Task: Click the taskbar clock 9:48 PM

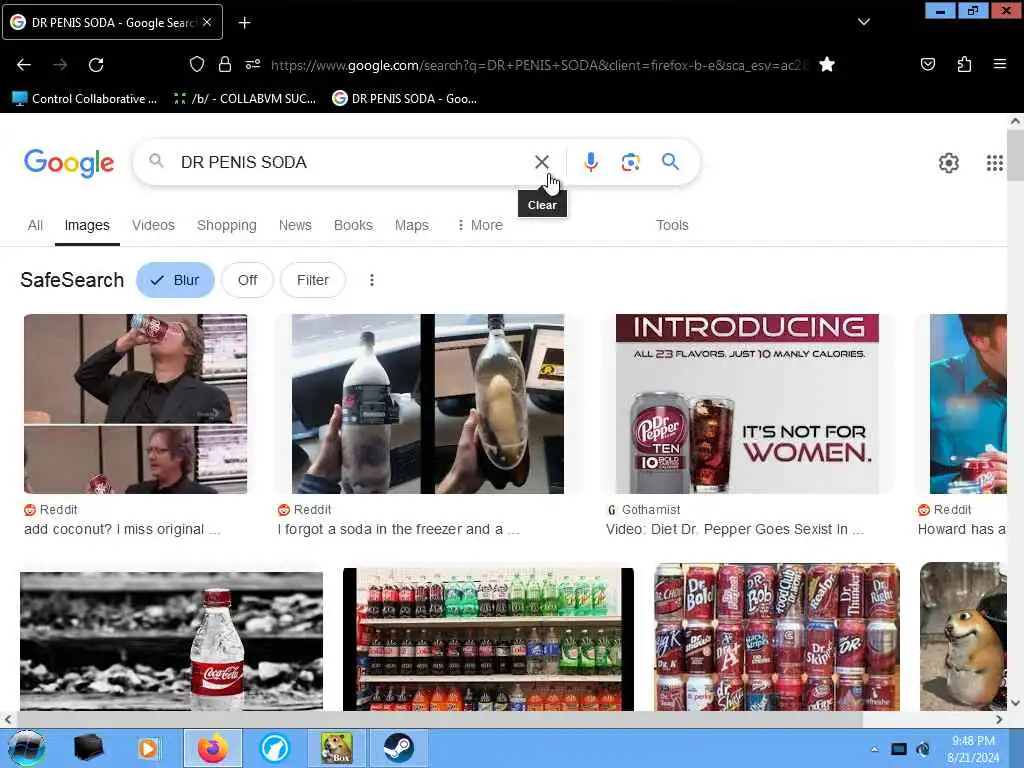Action: click(x=972, y=749)
